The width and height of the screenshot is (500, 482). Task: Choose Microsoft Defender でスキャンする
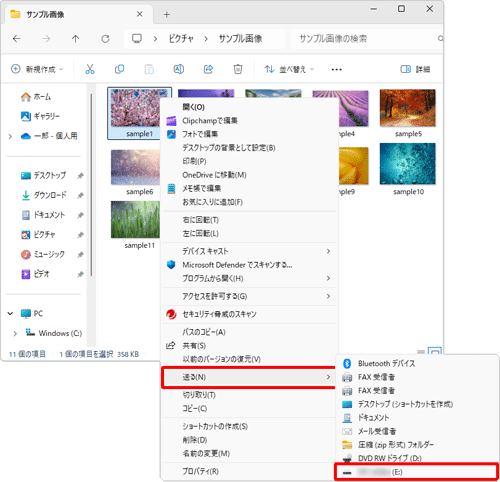(249, 265)
